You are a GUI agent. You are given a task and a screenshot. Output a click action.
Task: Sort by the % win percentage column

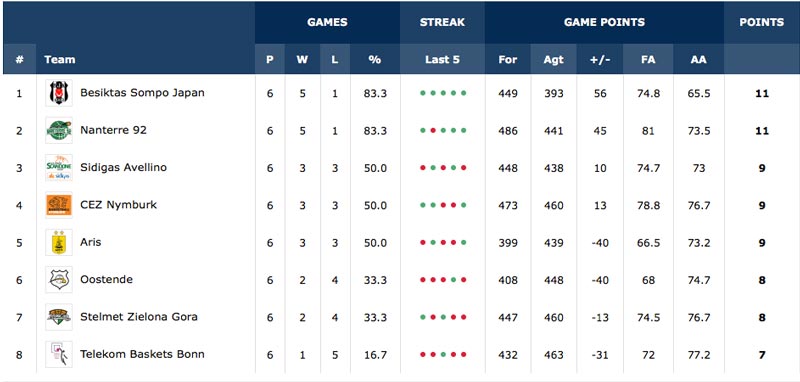375,59
